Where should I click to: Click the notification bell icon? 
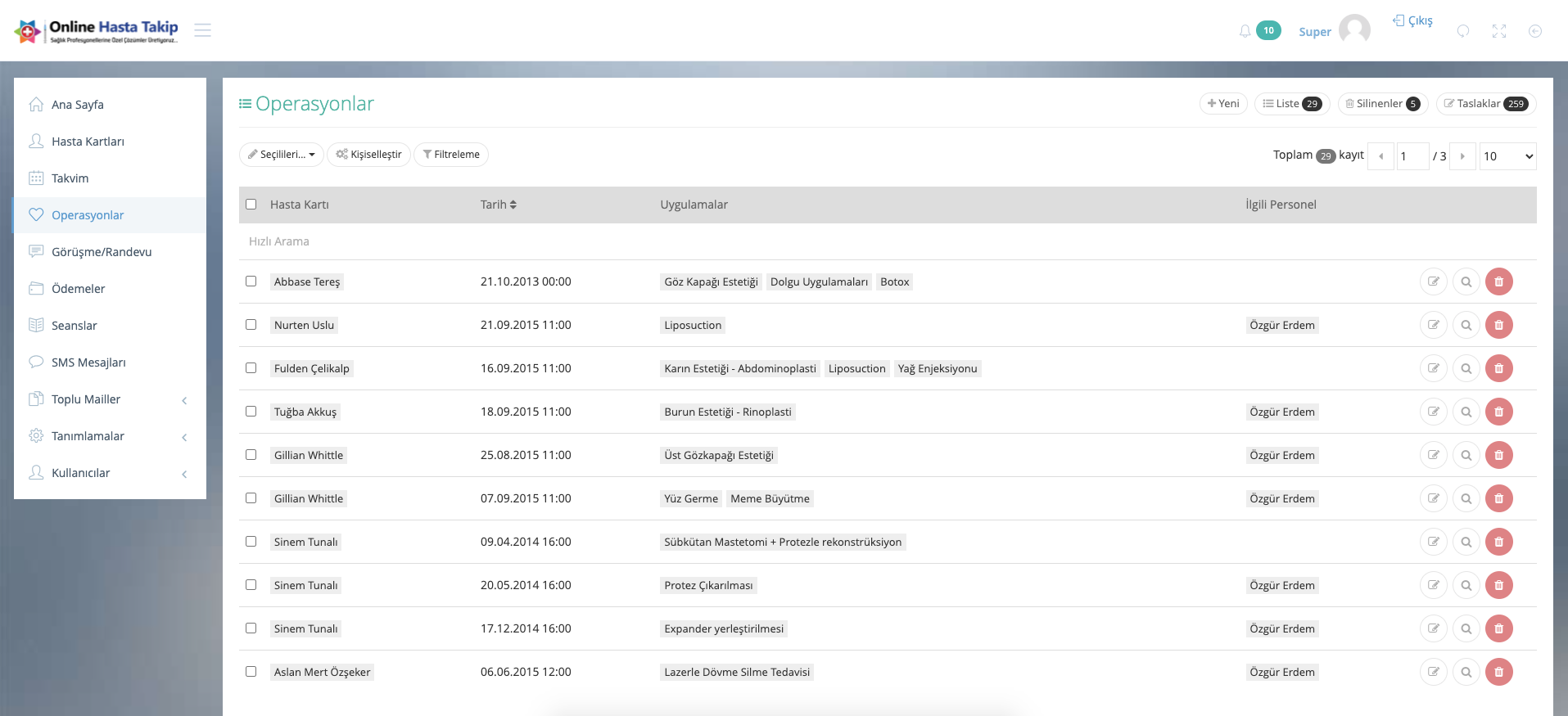[x=1245, y=31]
